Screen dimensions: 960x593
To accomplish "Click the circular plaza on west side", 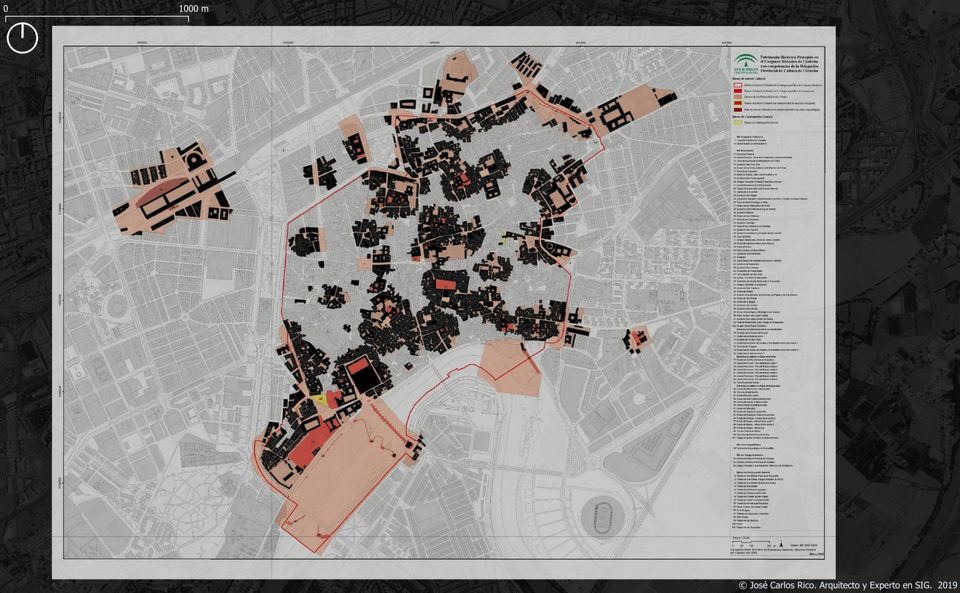I will click(x=118, y=306).
